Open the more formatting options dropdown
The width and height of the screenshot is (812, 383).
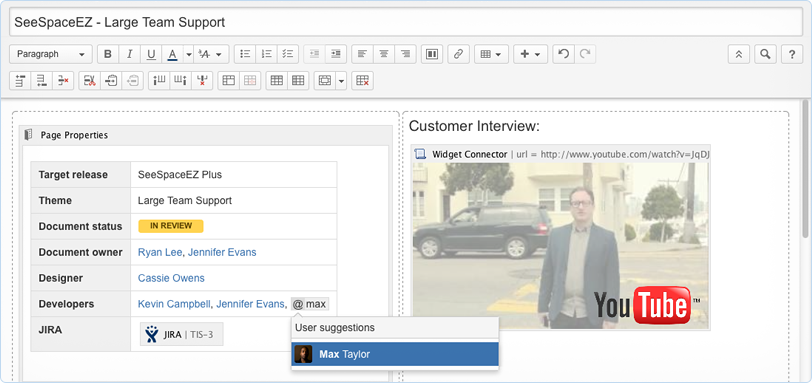tap(211, 54)
